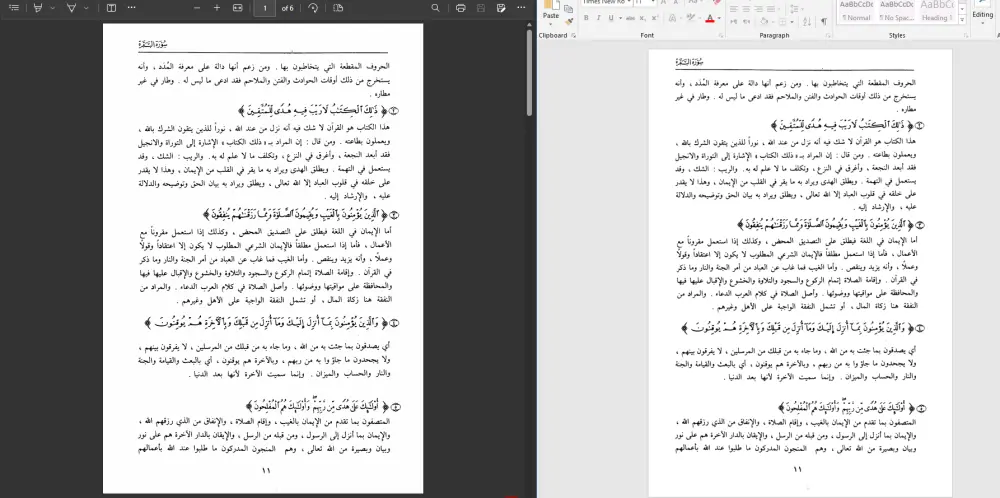Click the Word Format Painter brush
Viewport: 1000px width, 498px height.
coord(569,22)
